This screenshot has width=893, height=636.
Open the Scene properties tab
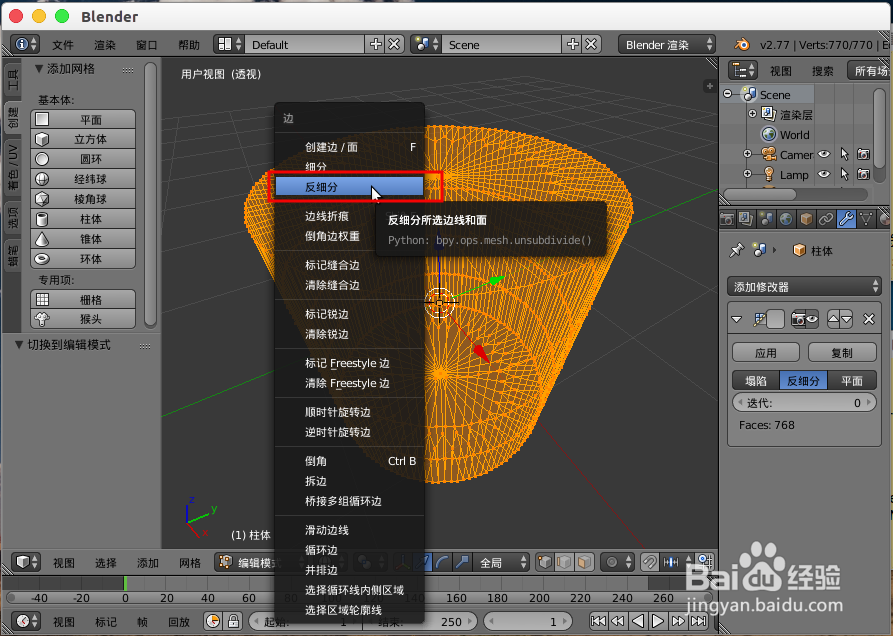tap(766, 219)
